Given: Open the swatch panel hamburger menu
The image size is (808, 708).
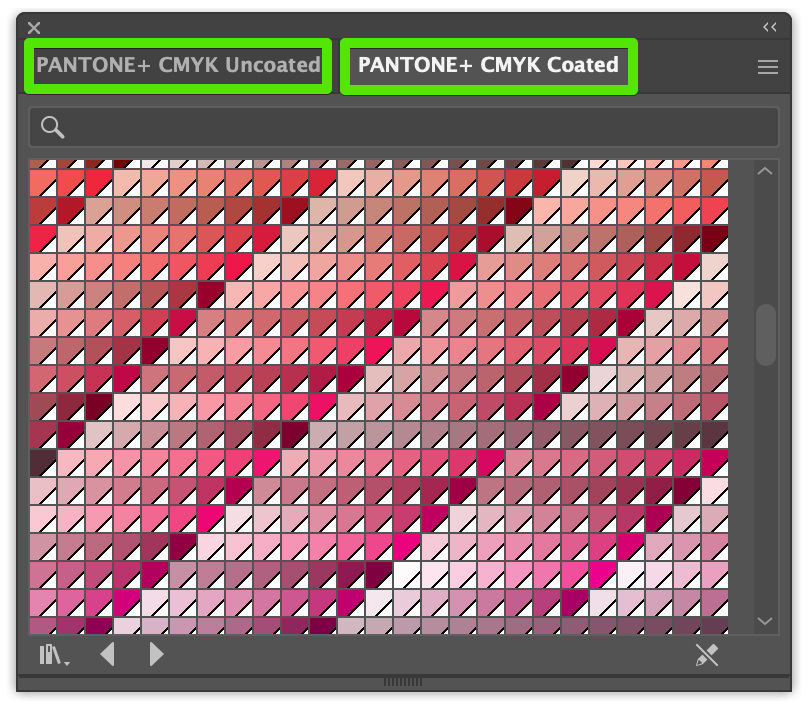Looking at the screenshot, I should tap(768, 67).
